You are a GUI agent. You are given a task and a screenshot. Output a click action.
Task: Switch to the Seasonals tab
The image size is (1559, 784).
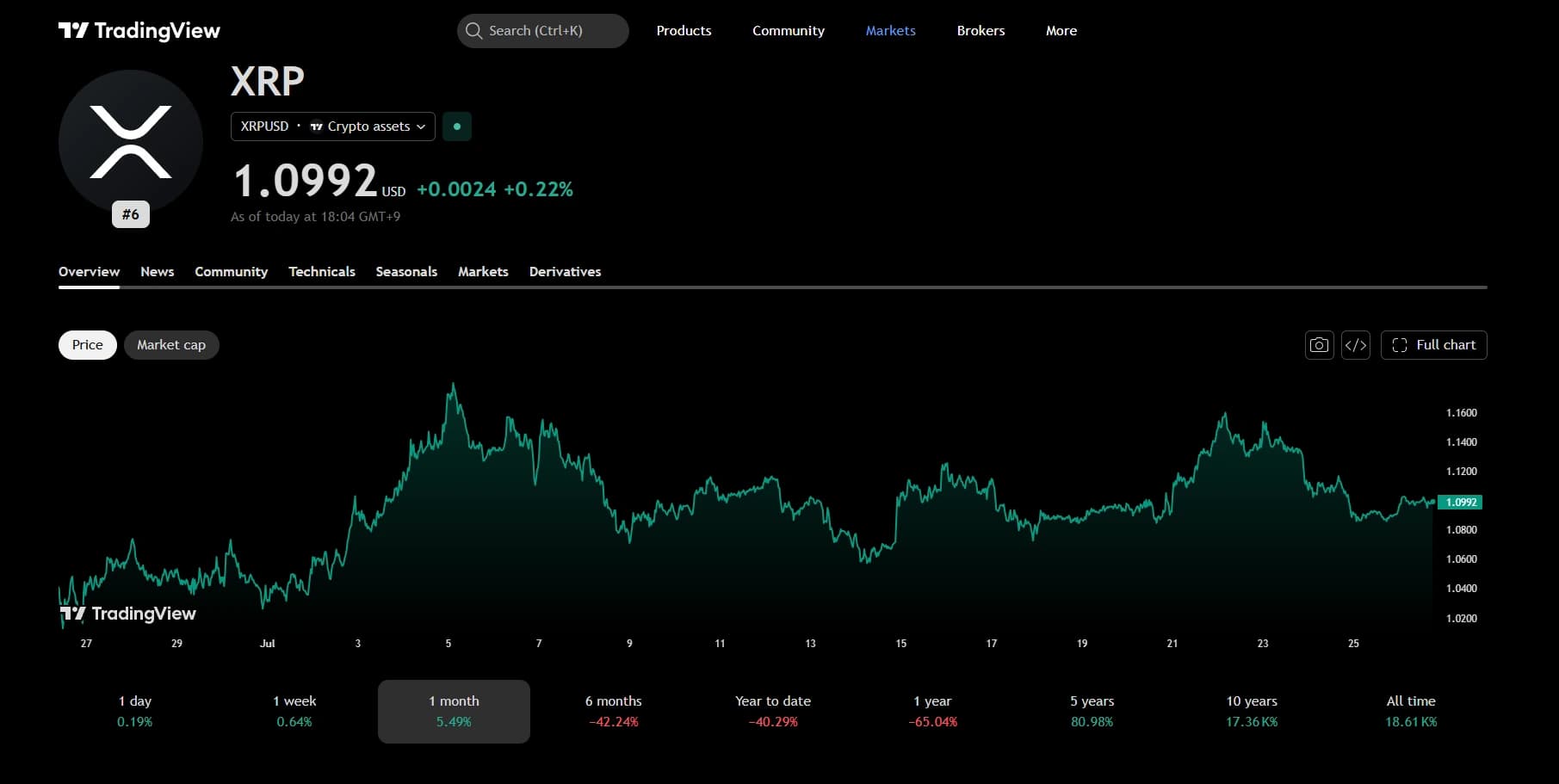click(x=407, y=272)
